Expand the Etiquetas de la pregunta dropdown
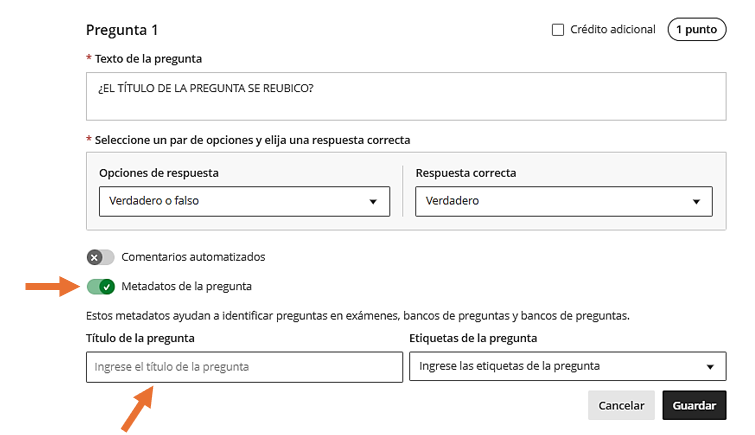The height and width of the screenshot is (435, 755). pyautogui.click(x=567, y=366)
